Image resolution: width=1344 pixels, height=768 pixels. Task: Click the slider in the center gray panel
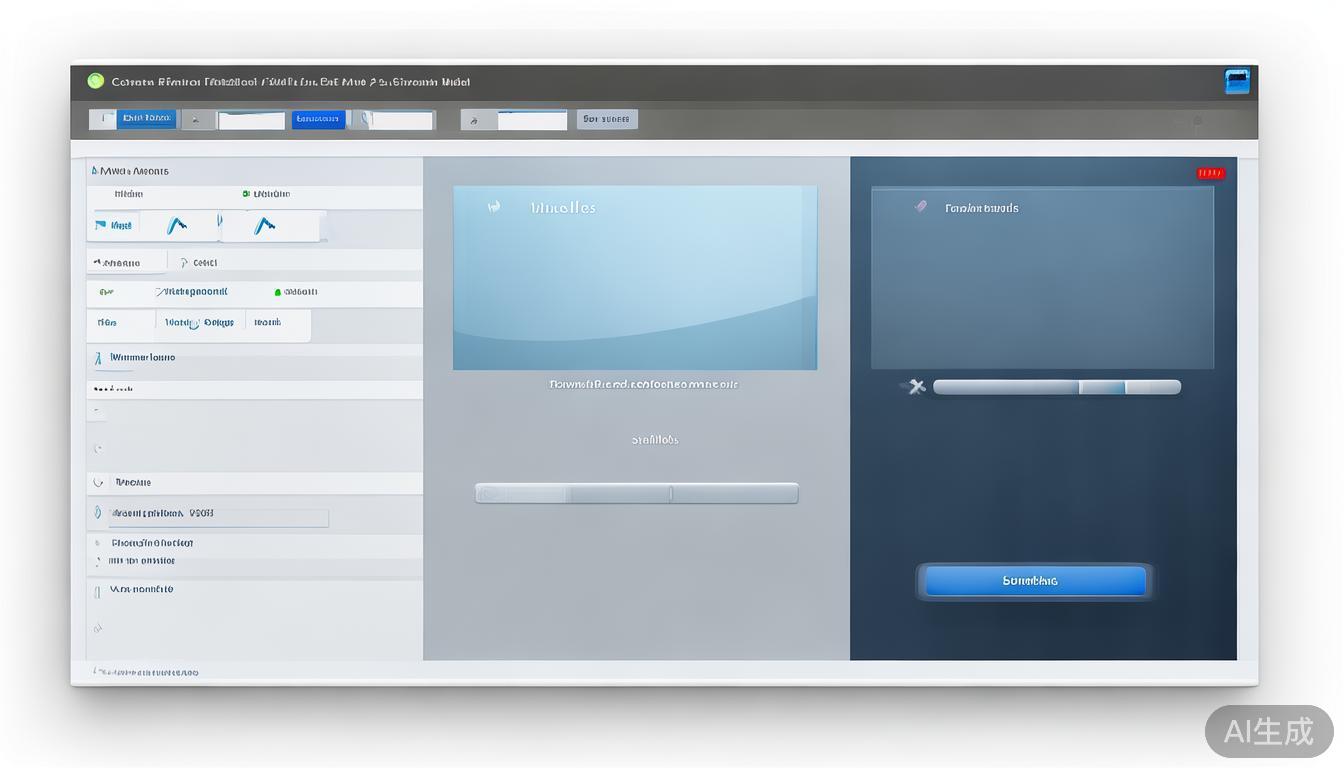coord(636,493)
